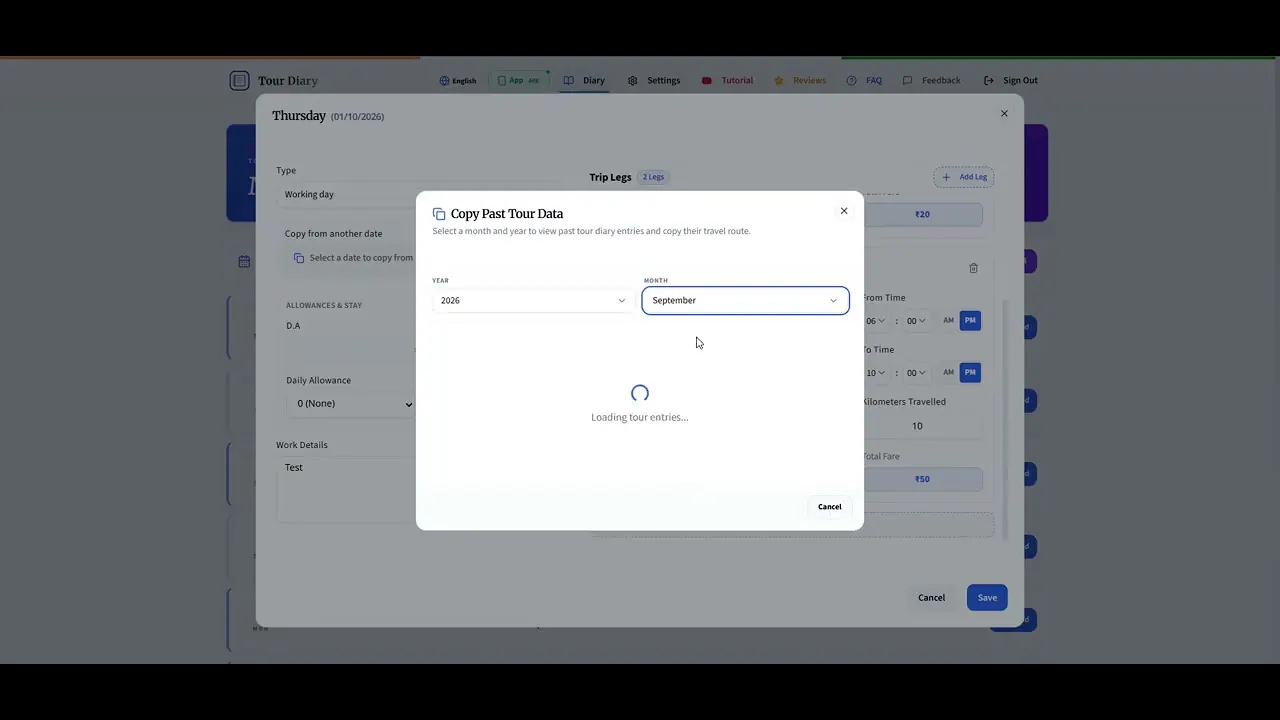Viewport: 1280px width, 720px height.
Task: Click the Loading tour entries text
Action: click(x=640, y=418)
